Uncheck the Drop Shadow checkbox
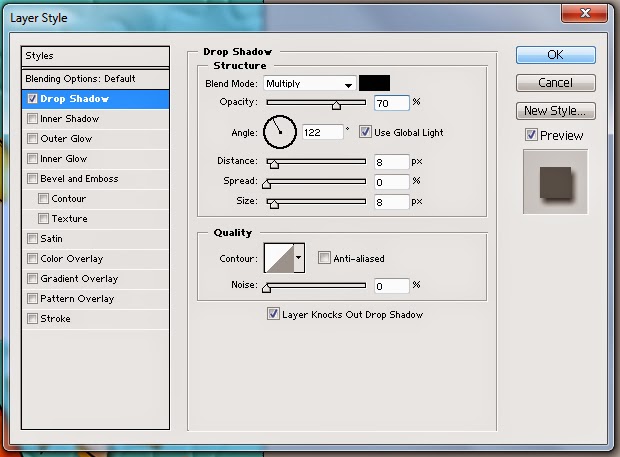620x457 pixels. [x=32, y=99]
